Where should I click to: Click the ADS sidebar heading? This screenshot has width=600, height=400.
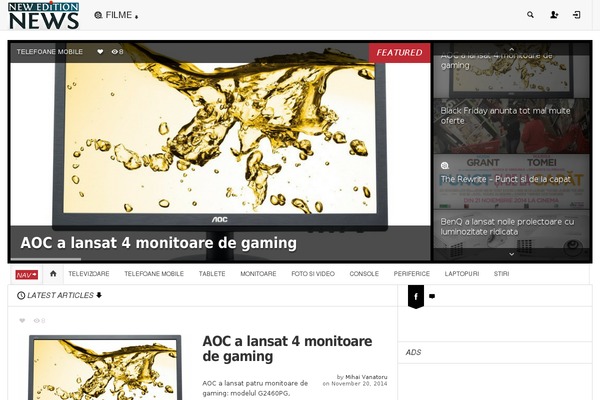tap(413, 353)
